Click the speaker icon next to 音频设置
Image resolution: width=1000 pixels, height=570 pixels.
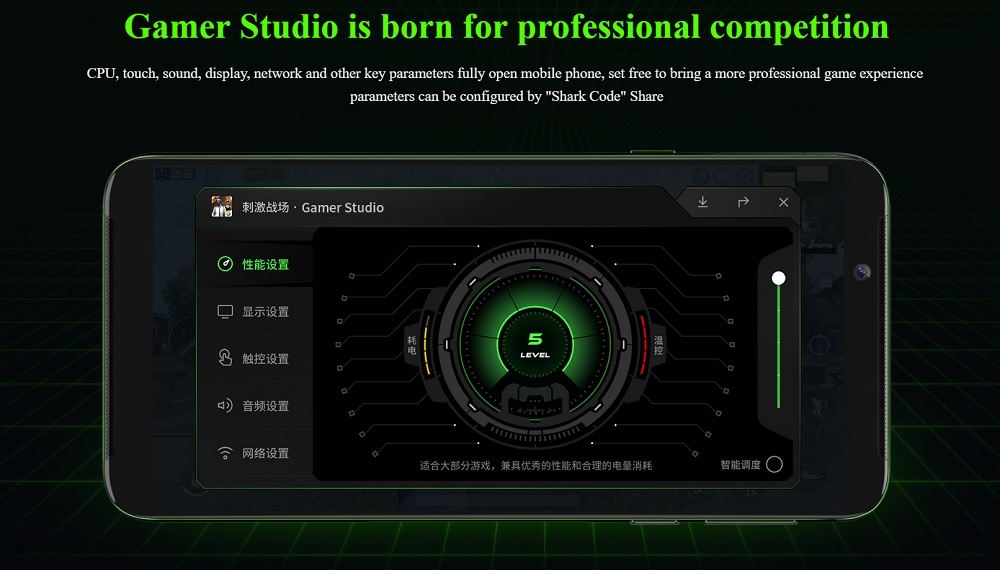[225, 406]
